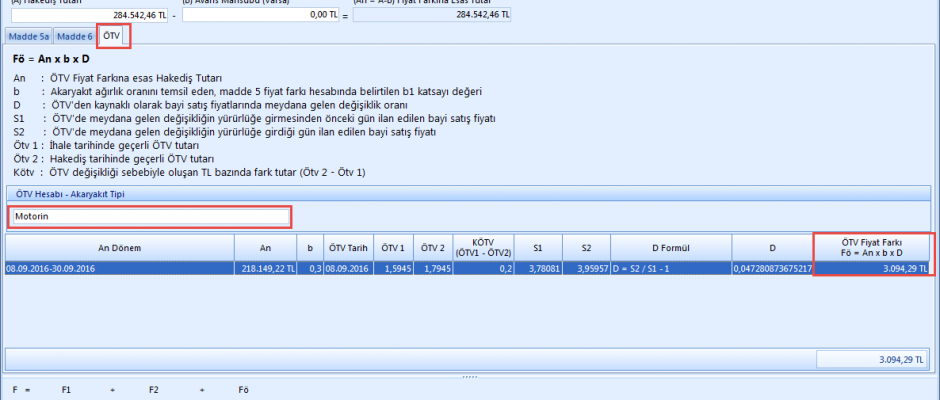Click the ÖTV Tarih column header
940x400 pixels.
pos(349,247)
